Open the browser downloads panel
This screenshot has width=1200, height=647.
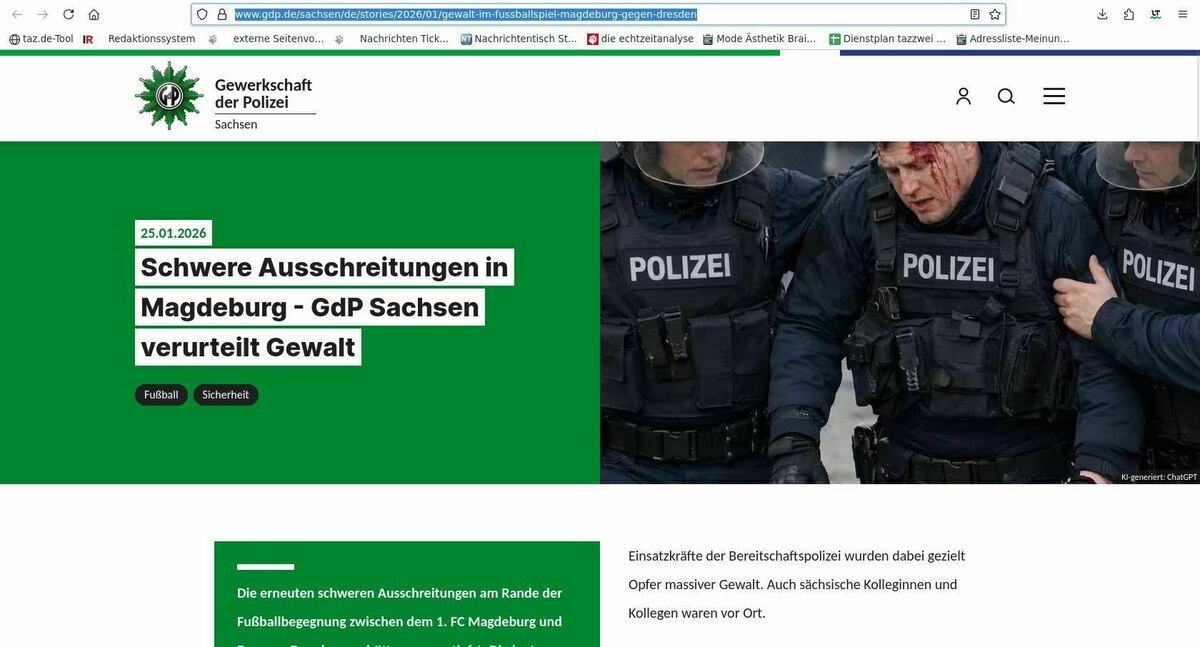point(1102,14)
